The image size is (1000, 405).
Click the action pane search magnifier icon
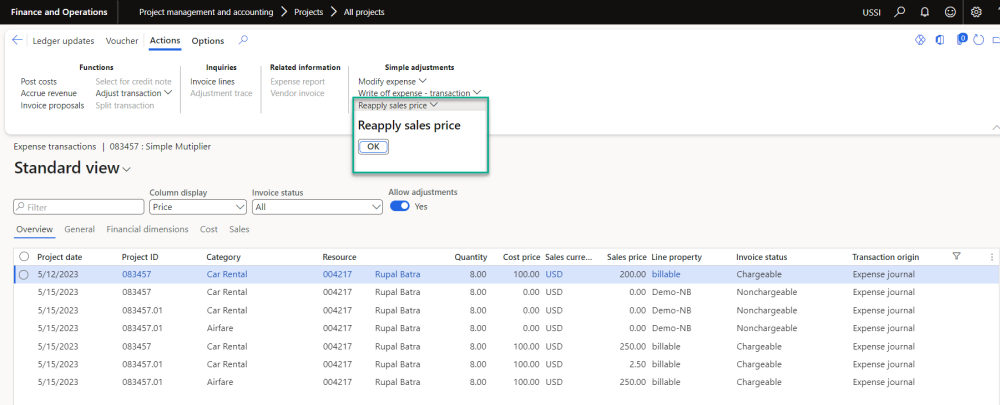pos(243,41)
